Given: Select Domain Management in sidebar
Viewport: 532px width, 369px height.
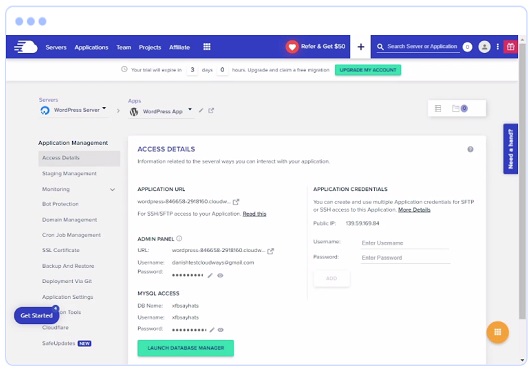Looking at the screenshot, I should point(70,220).
